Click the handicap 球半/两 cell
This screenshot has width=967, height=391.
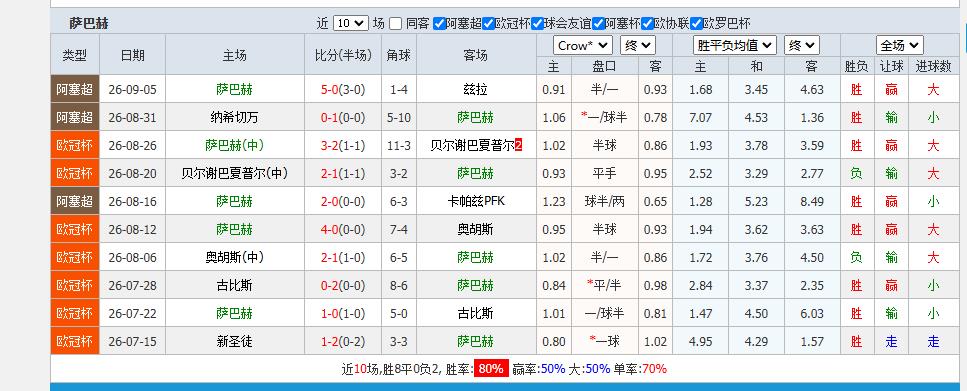click(604, 201)
